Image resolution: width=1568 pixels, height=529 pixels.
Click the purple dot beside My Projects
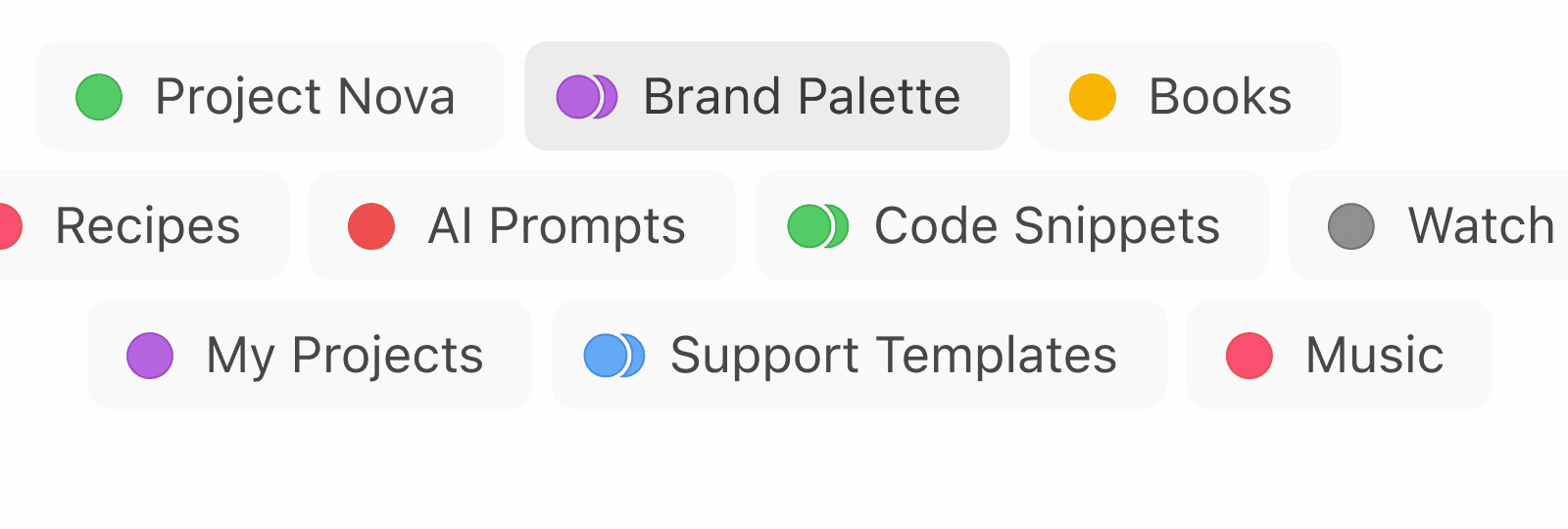click(x=150, y=356)
